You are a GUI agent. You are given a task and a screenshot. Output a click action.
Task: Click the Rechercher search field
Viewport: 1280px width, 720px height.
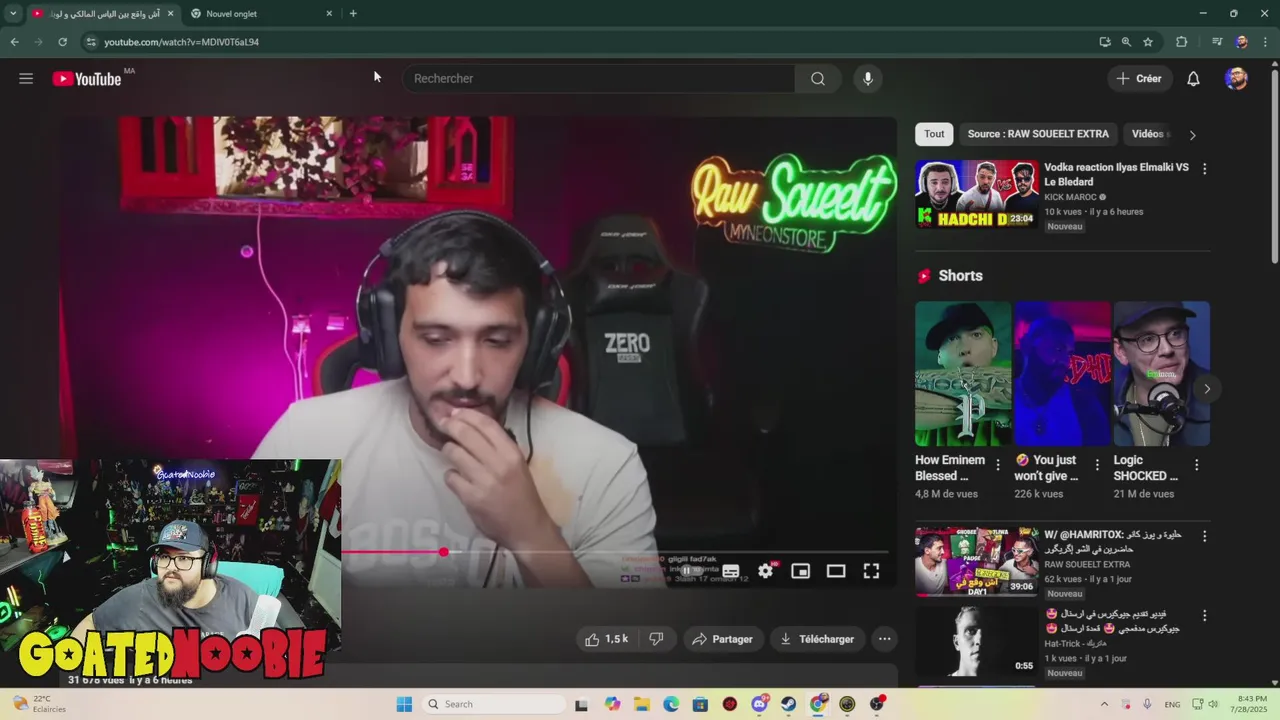[598, 78]
